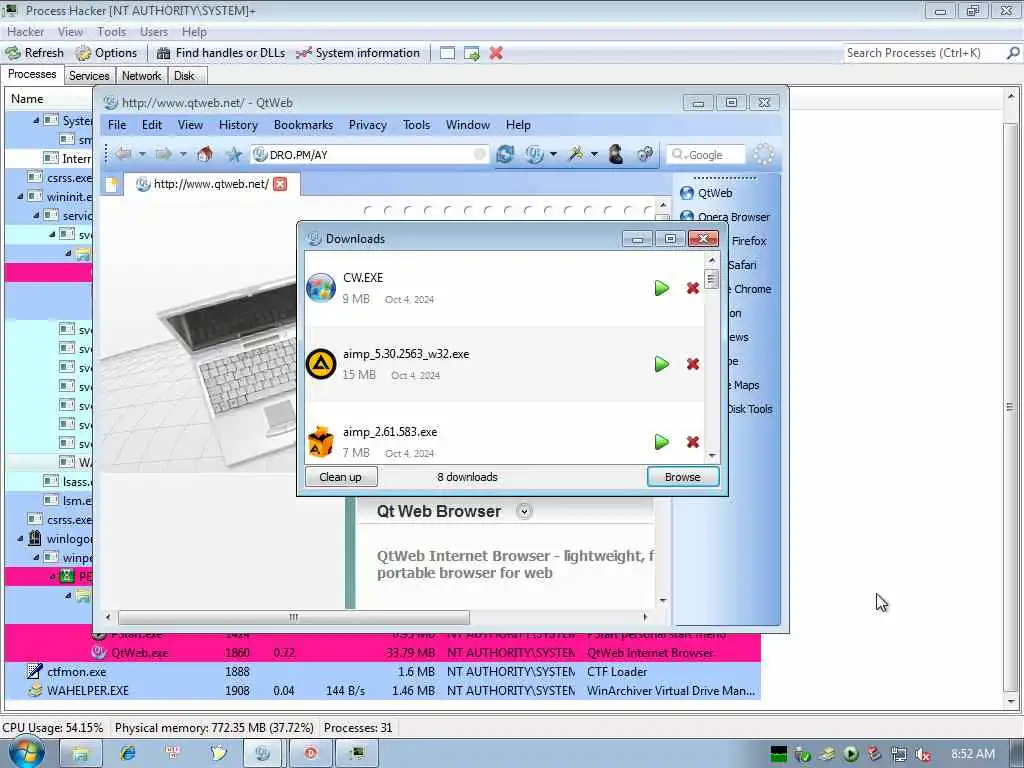Click the Downloads list scrollbar thumb
This screenshot has height=768, width=1024.
click(x=712, y=281)
